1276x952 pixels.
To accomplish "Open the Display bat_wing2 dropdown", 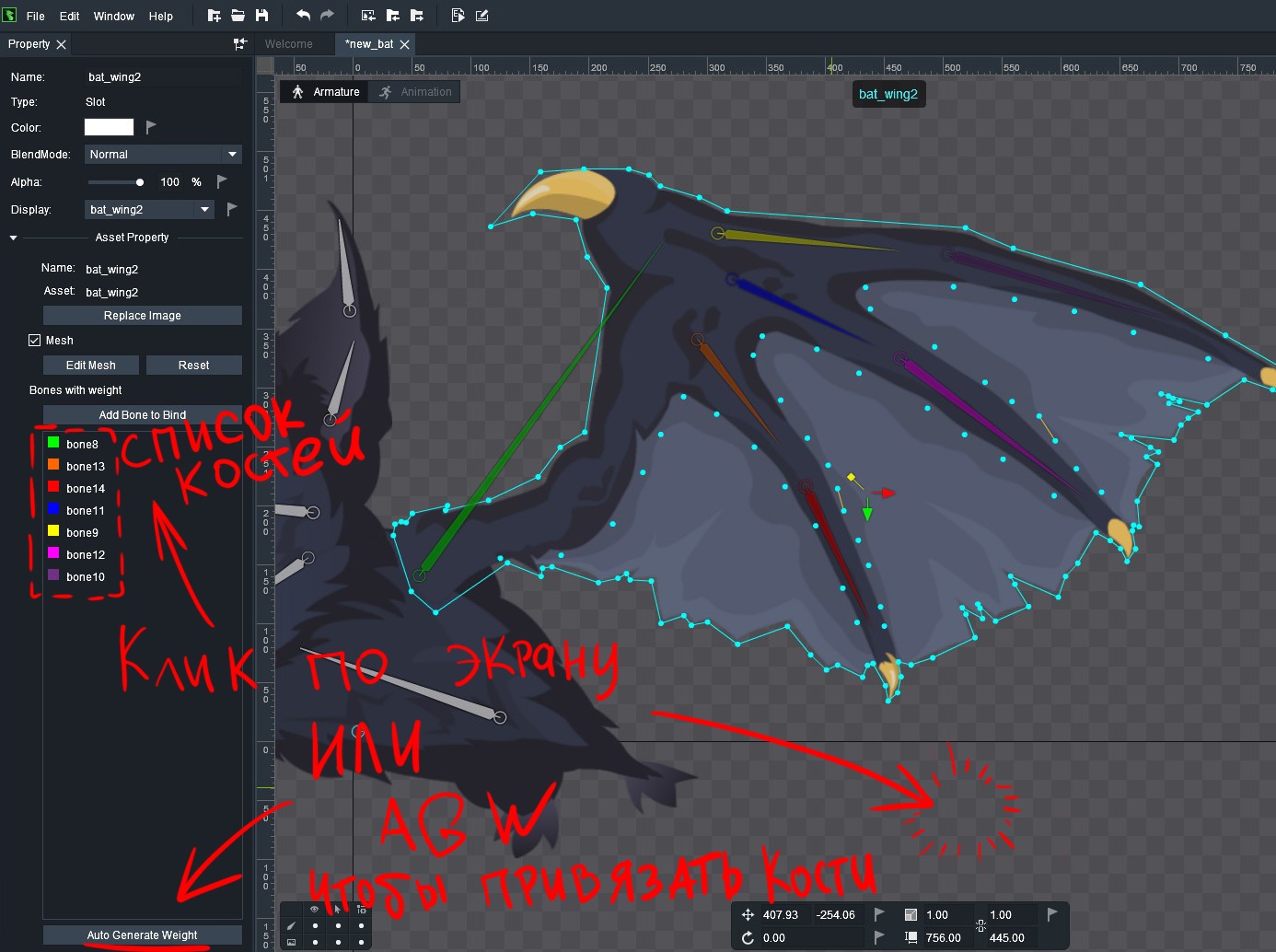I will tap(149, 209).
